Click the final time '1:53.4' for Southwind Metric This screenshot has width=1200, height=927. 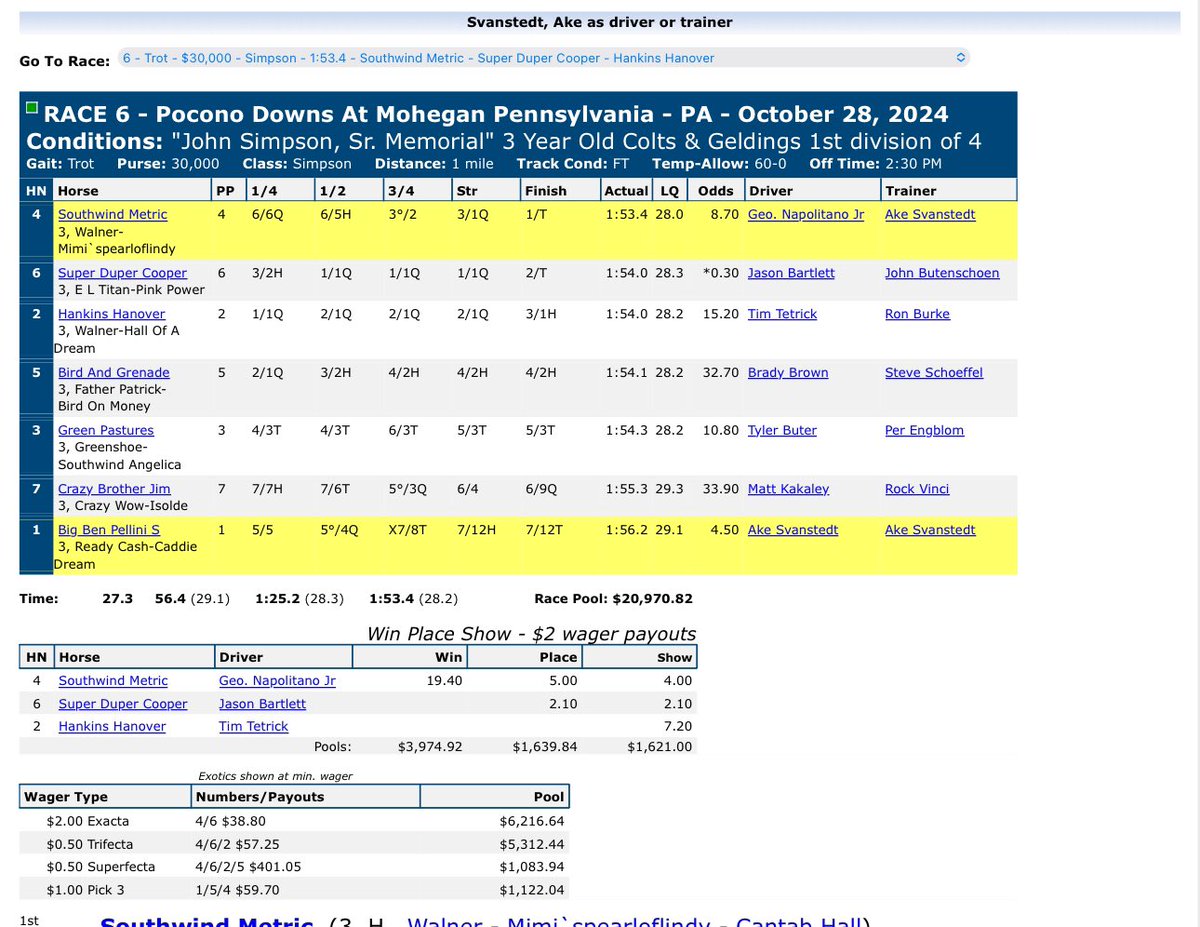pos(625,214)
